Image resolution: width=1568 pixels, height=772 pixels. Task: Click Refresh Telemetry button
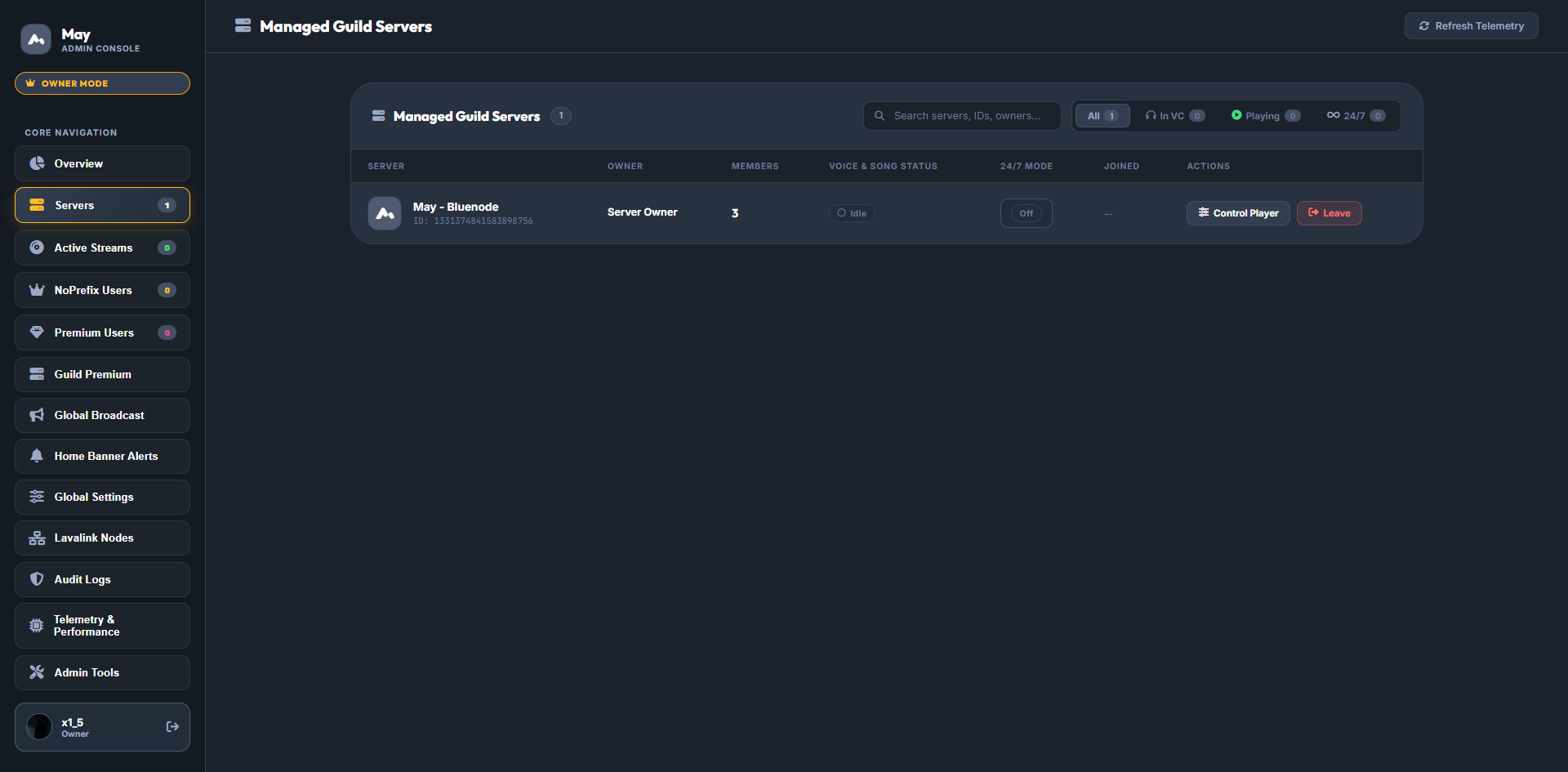pyautogui.click(x=1472, y=26)
